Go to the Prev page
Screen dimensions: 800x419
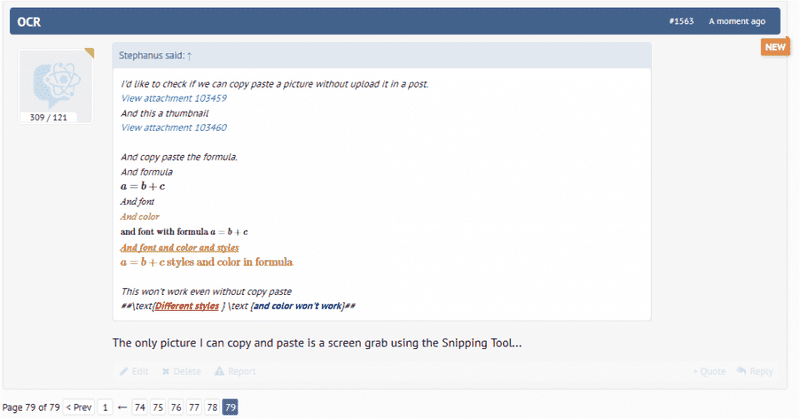click(x=79, y=407)
